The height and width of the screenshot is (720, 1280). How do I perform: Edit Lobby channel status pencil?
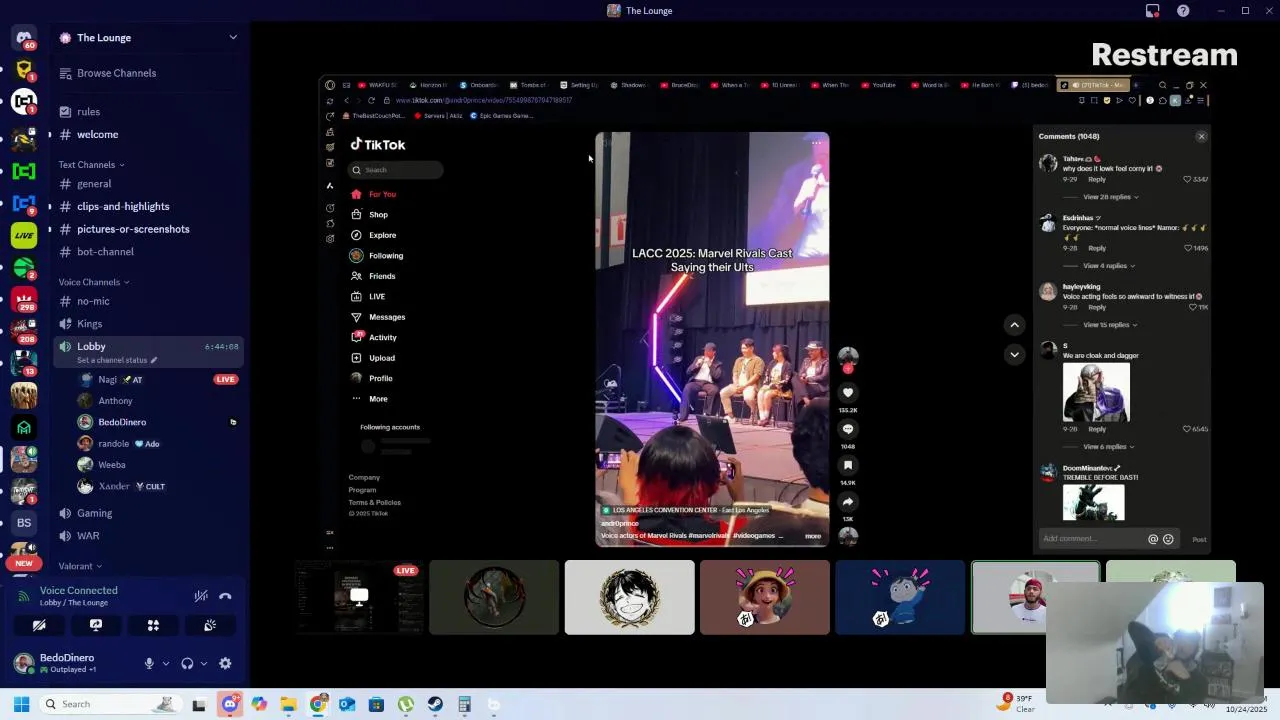pyautogui.click(x=153, y=360)
